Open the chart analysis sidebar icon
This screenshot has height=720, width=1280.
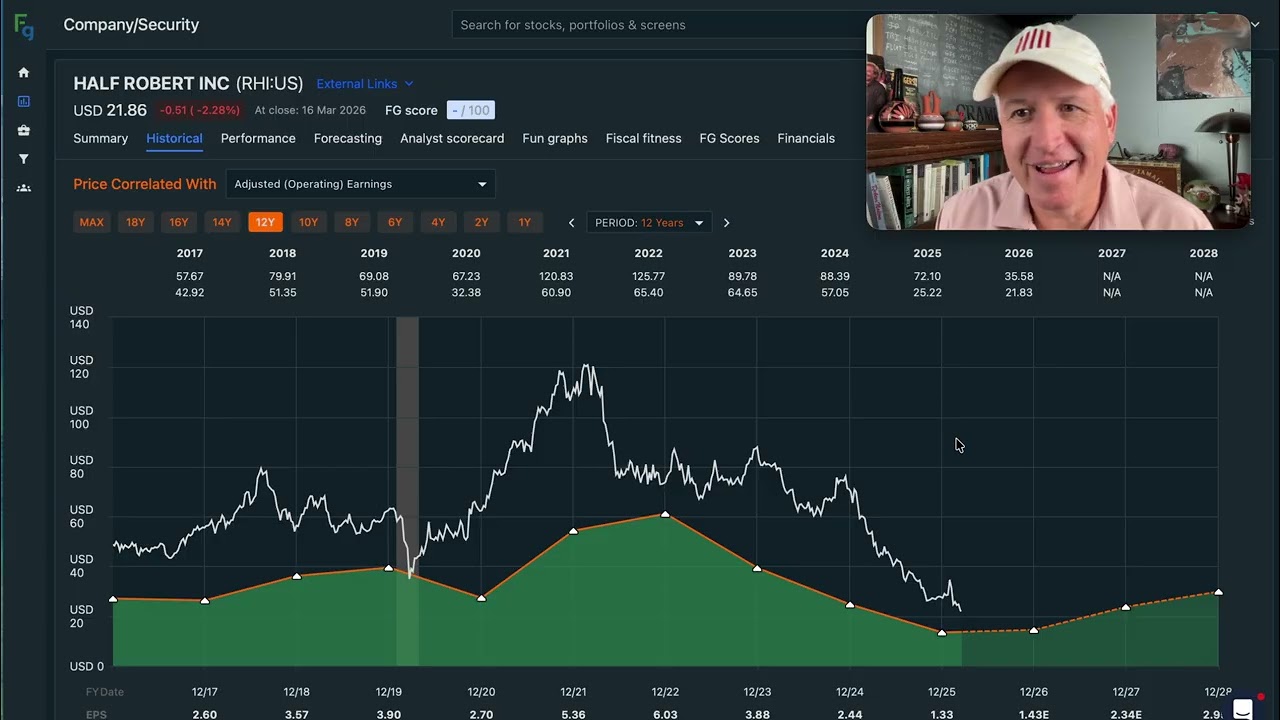tap(24, 101)
